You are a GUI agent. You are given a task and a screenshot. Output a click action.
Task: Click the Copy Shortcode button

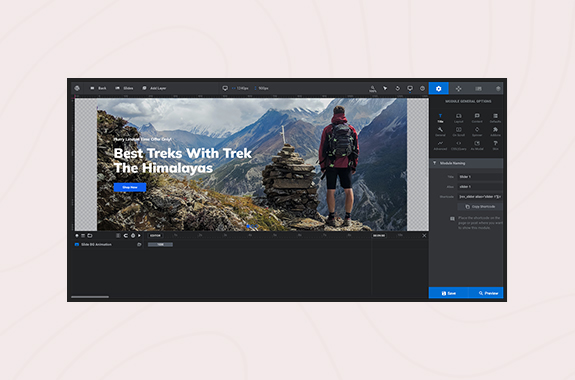480,207
